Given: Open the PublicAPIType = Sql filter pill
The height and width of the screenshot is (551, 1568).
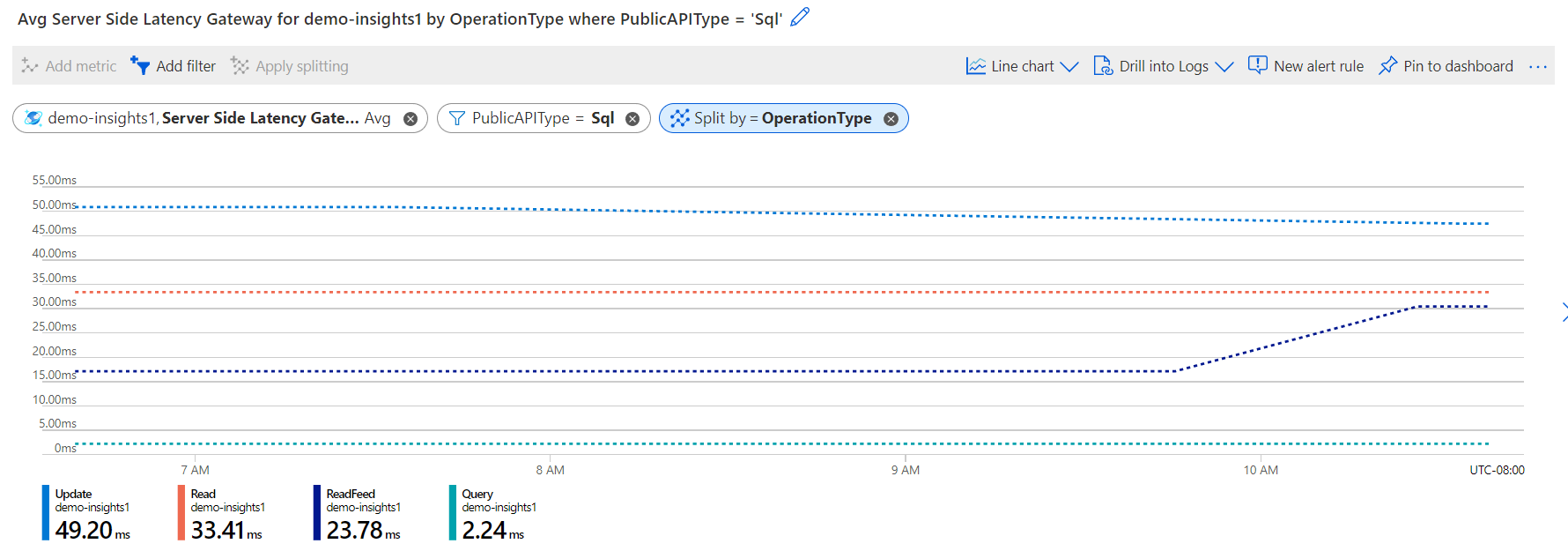Looking at the screenshot, I should point(544,118).
